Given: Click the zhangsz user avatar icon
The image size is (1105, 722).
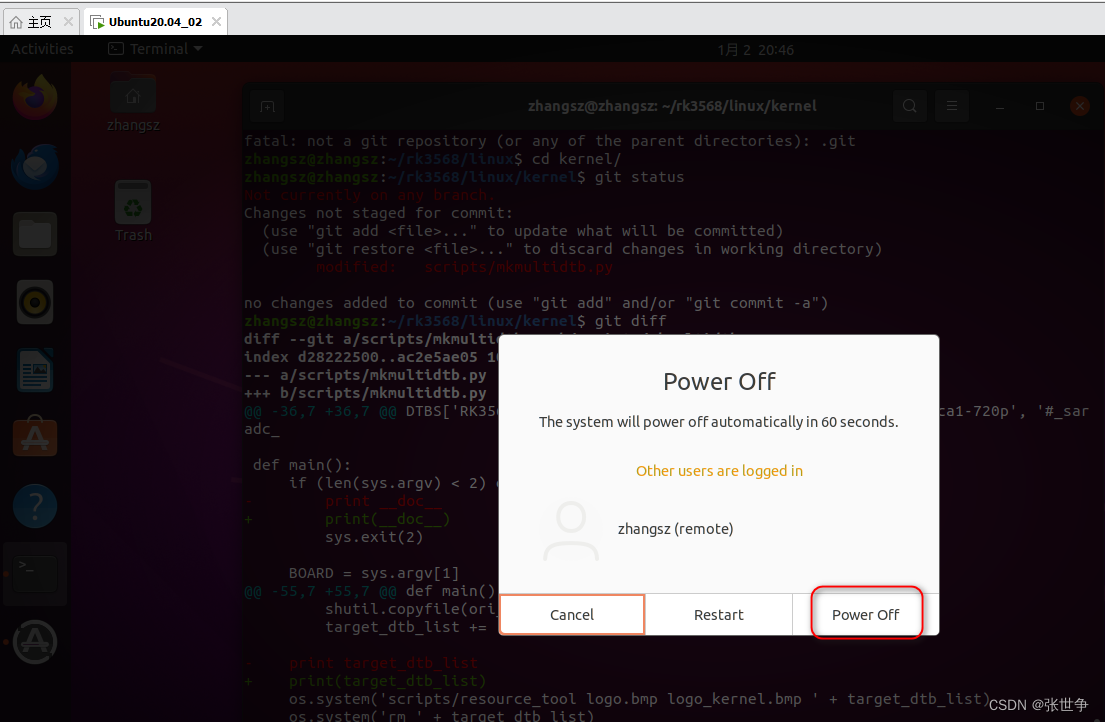Looking at the screenshot, I should point(571,530).
